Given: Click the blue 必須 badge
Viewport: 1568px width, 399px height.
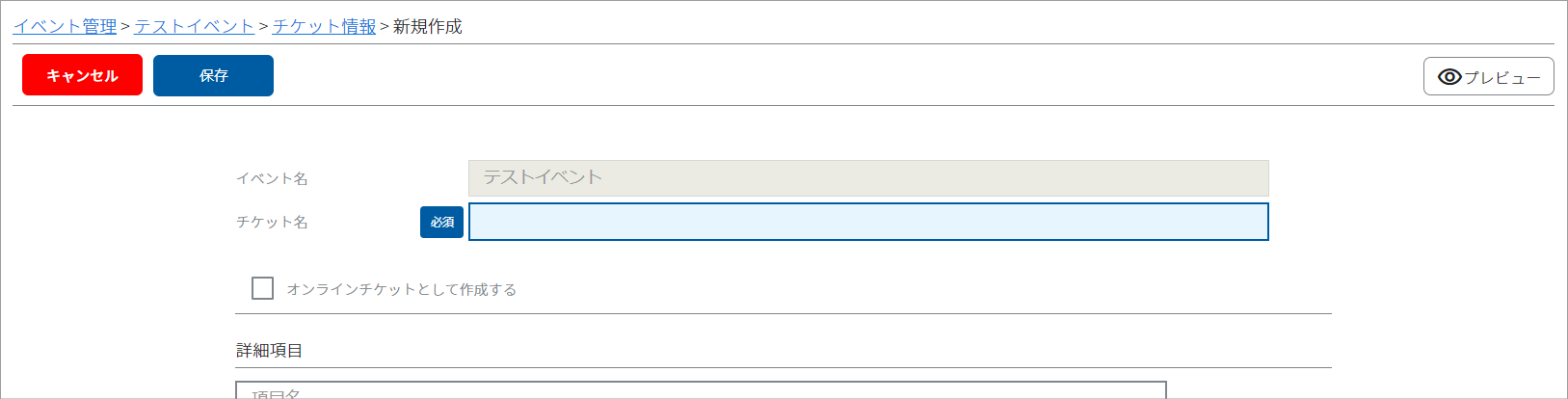Looking at the screenshot, I should [442, 222].
